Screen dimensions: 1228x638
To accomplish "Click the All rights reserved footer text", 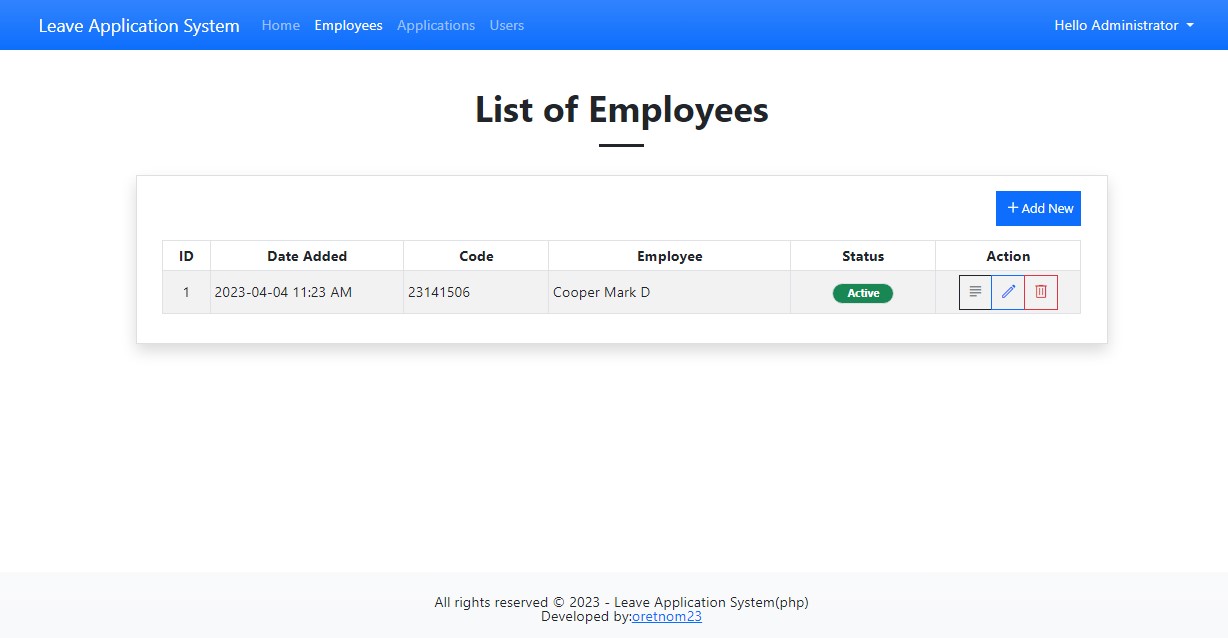I will pos(621,602).
